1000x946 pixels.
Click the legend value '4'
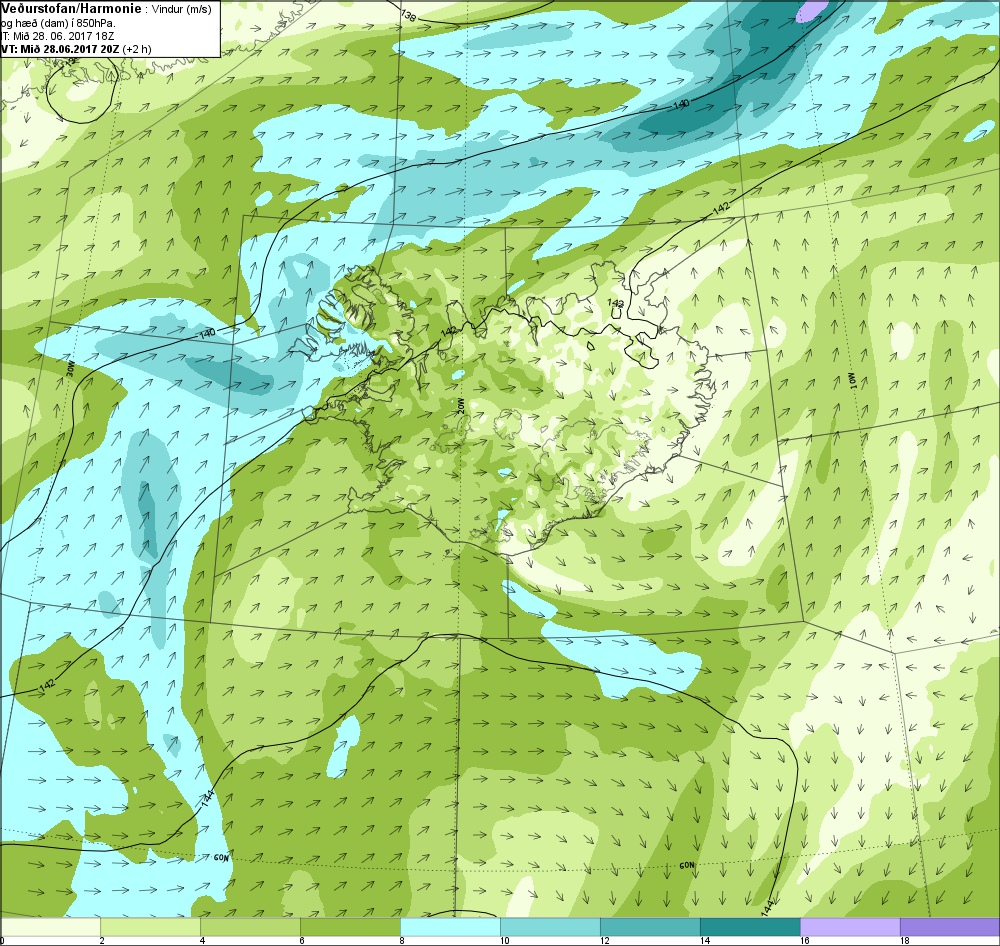[x=202, y=940]
